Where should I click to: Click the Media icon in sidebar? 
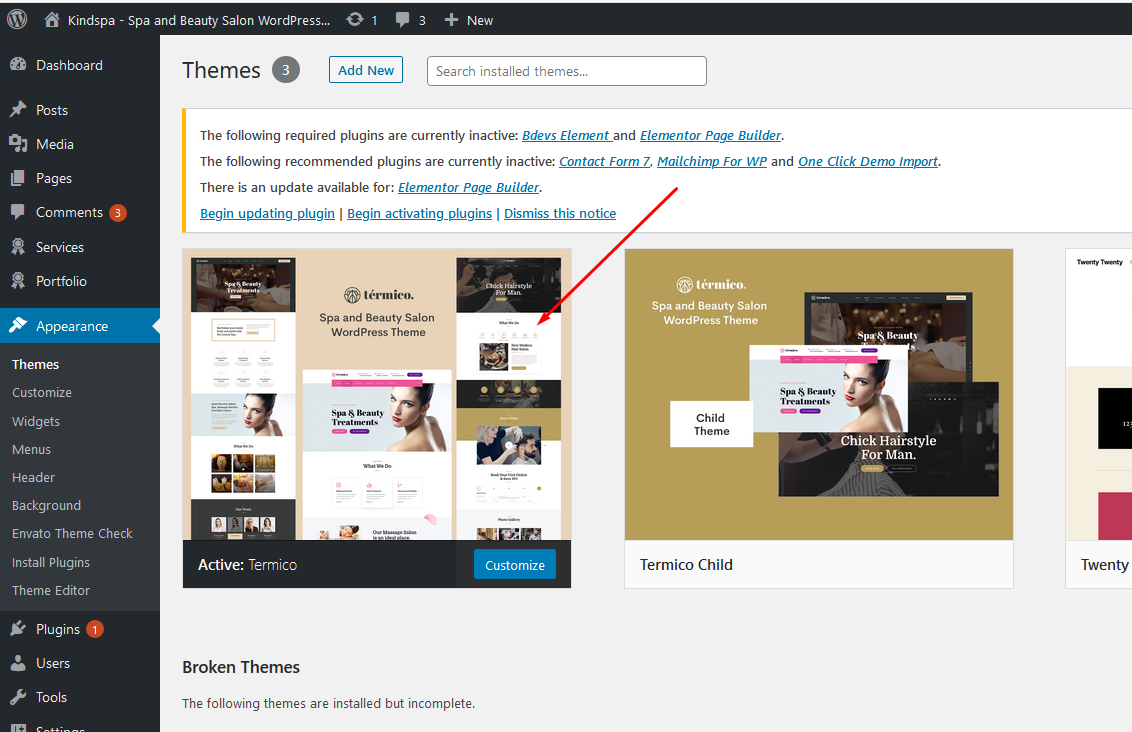(x=18, y=144)
